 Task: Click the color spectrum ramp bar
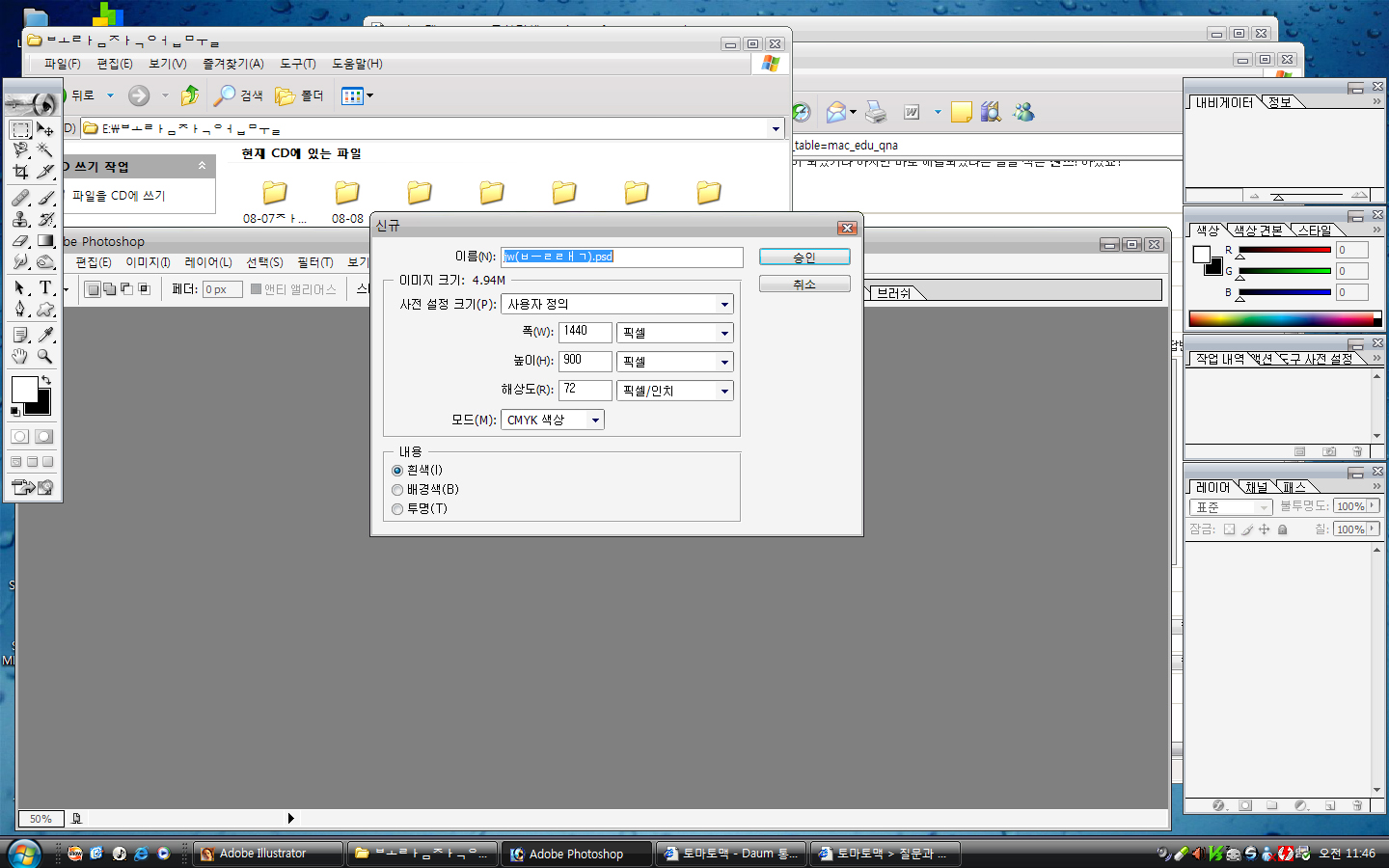tap(1283, 319)
